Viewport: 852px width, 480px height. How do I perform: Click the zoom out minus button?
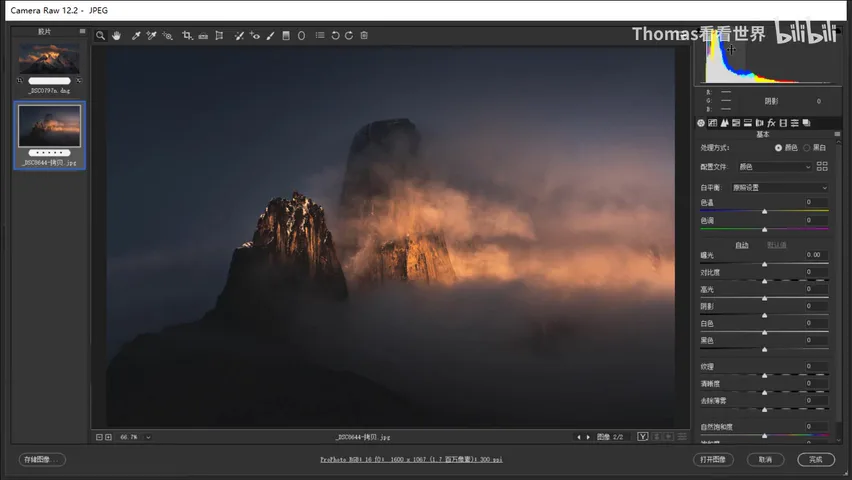pyautogui.click(x=99, y=437)
